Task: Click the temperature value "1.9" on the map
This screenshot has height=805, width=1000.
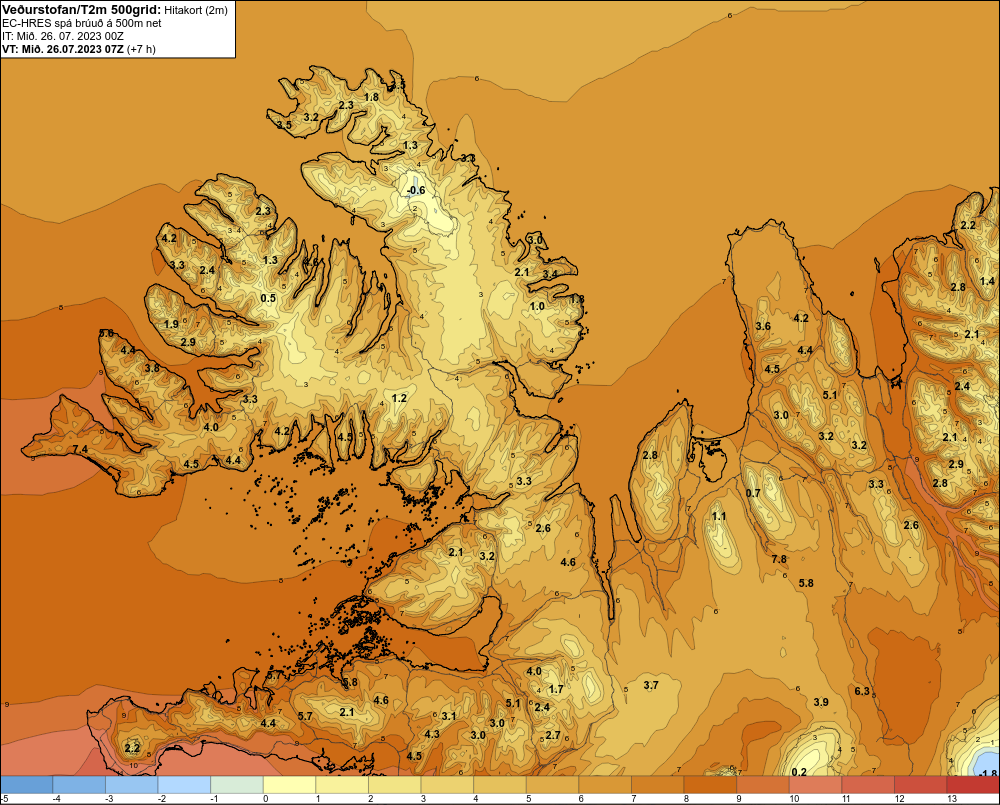Action: coord(172,324)
